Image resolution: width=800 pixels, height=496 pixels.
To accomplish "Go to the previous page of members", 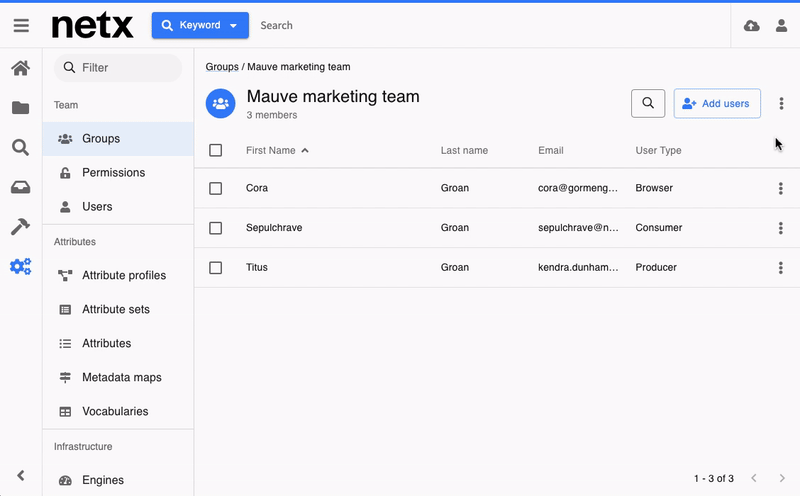I will pos(754,478).
